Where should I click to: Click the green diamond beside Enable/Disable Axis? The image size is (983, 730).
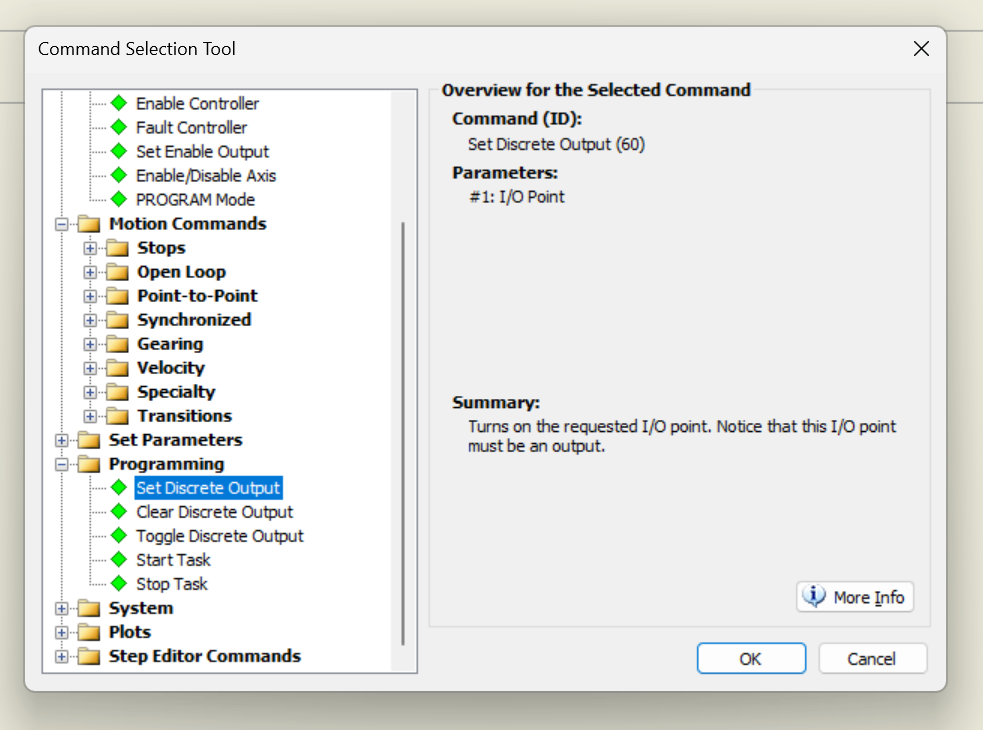[x=118, y=175]
